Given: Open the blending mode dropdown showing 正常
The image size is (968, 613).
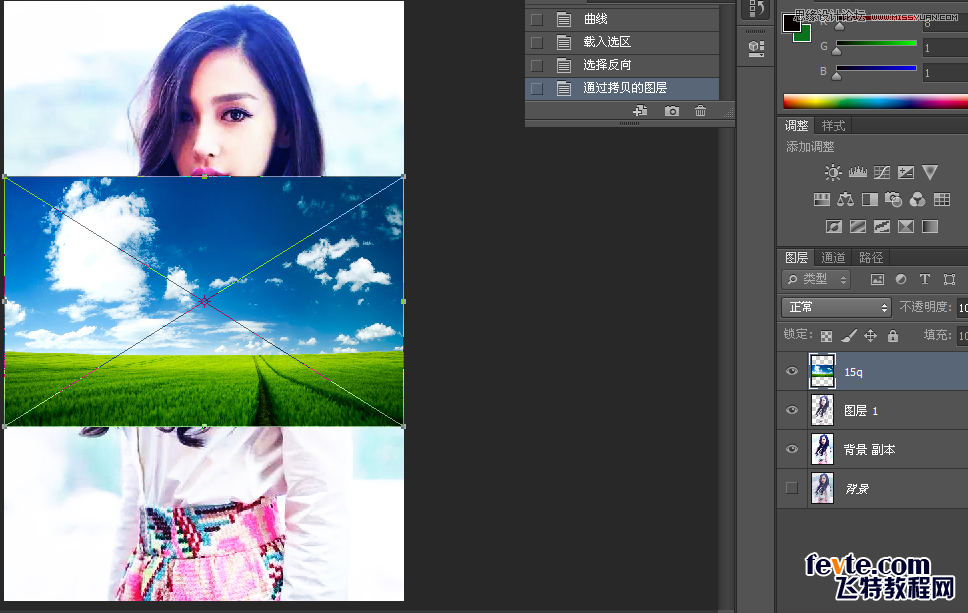Looking at the screenshot, I should click(836, 306).
